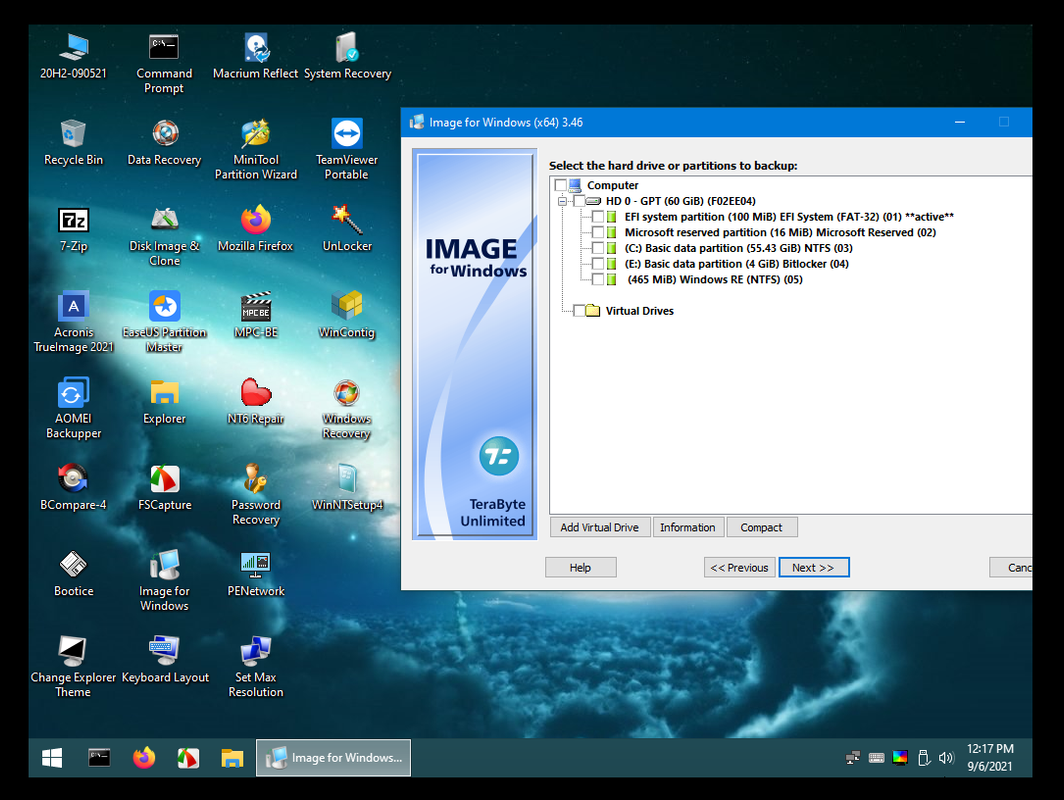Image resolution: width=1064 pixels, height=800 pixels.
Task: Select the (C:) Basic data partition checkbox
Action: coord(598,248)
